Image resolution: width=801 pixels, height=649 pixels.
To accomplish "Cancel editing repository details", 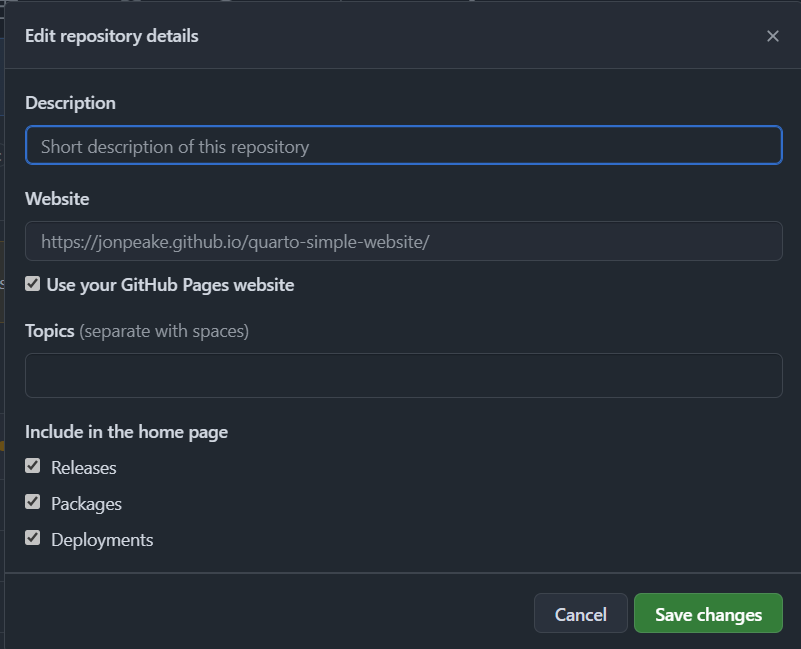I will (581, 613).
